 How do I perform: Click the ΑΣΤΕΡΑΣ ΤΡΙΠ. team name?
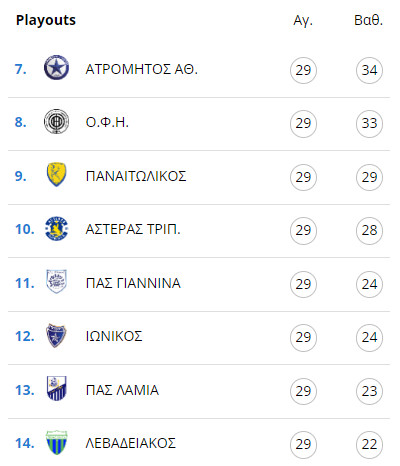133,229
